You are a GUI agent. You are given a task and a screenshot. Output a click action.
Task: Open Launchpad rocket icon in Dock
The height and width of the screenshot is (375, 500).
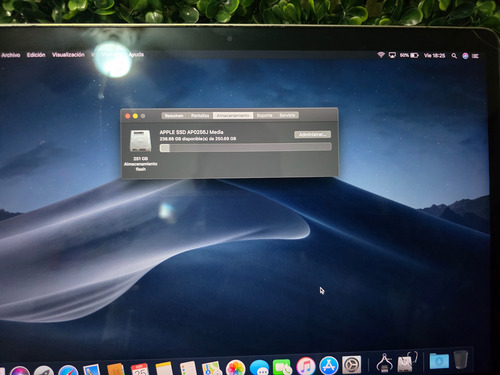(44, 371)
